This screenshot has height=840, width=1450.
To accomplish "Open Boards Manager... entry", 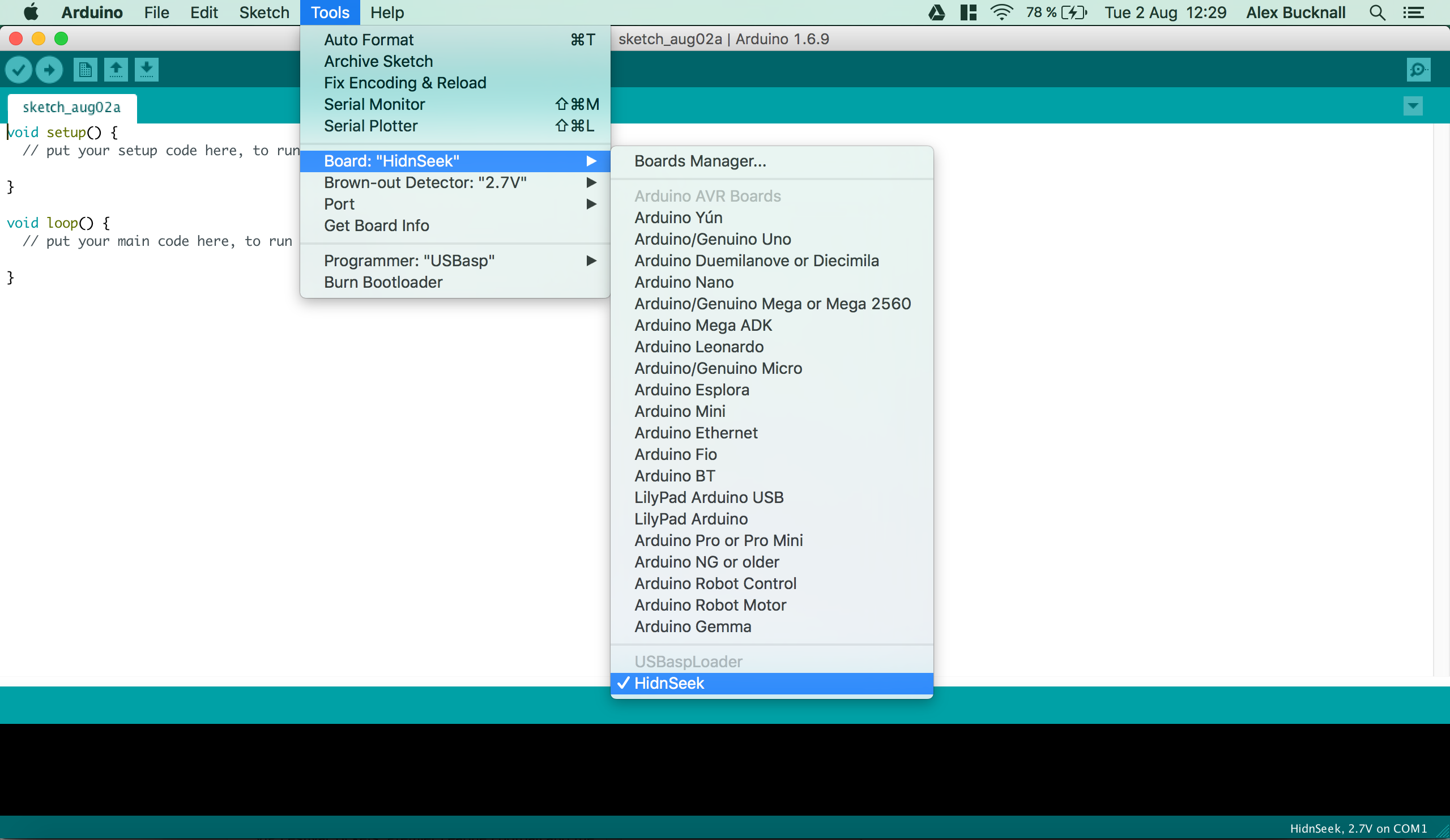I will click(x=700, y=161).
